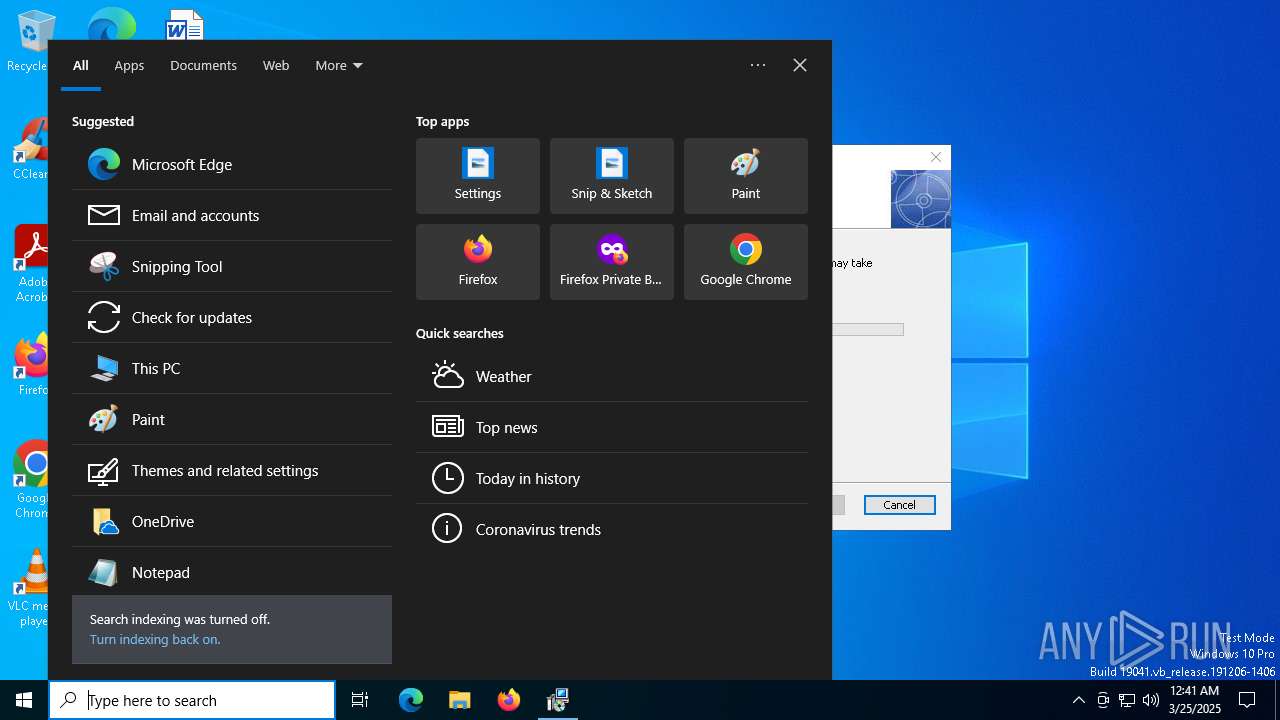This screenshot has height=720, width=1280.
Task: Focus the Type here to search box
Action: [192, 700]
